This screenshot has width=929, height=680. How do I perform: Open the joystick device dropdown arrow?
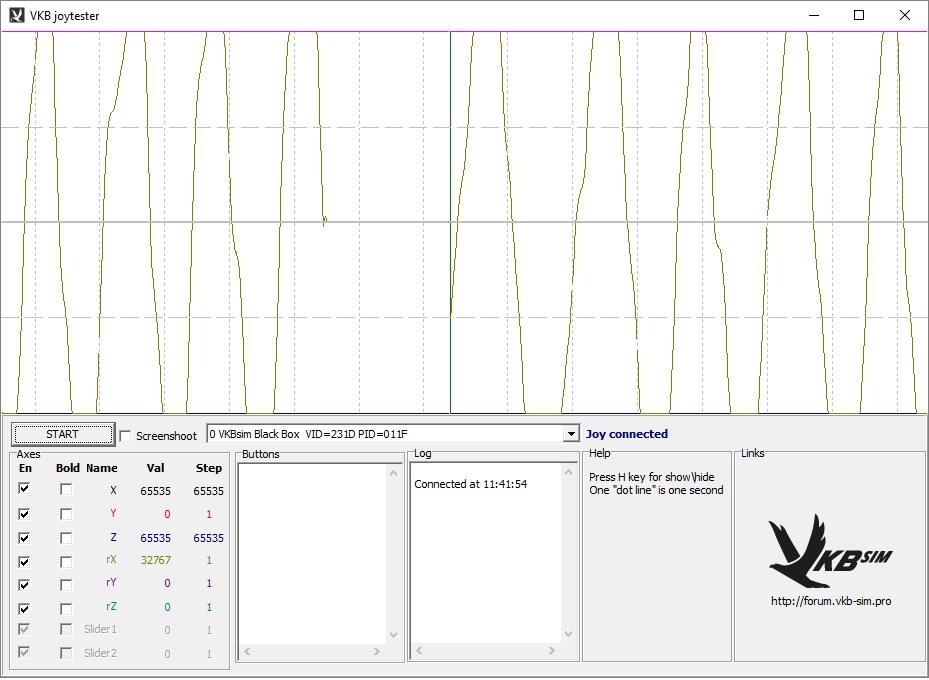pyautogui.click(x=571, y=434)
